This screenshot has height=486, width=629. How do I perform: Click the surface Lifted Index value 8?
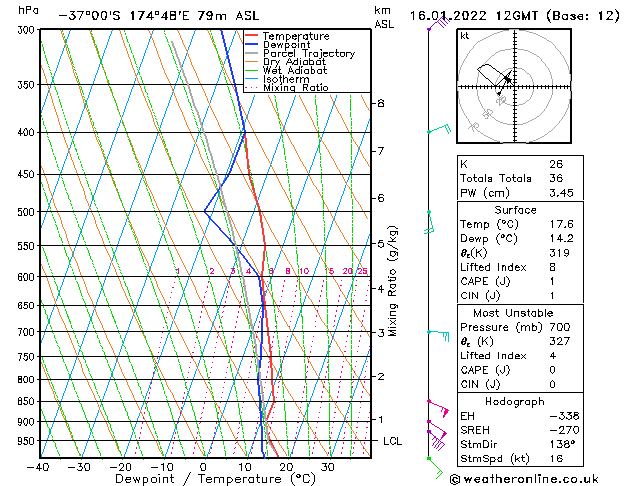pyautogui.click(x=553, y=267)
